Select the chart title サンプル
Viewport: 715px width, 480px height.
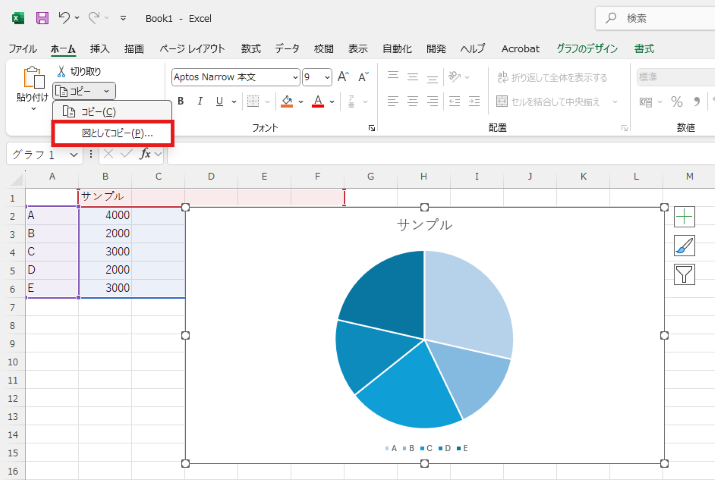point(425,225)
